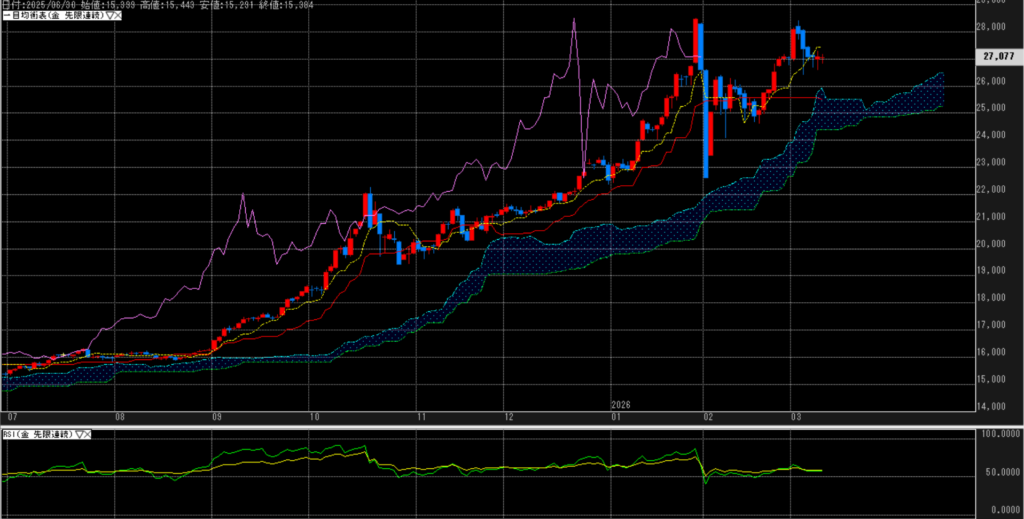
Task: Click the 14,000 price axis label
Action: pos(991,406)
